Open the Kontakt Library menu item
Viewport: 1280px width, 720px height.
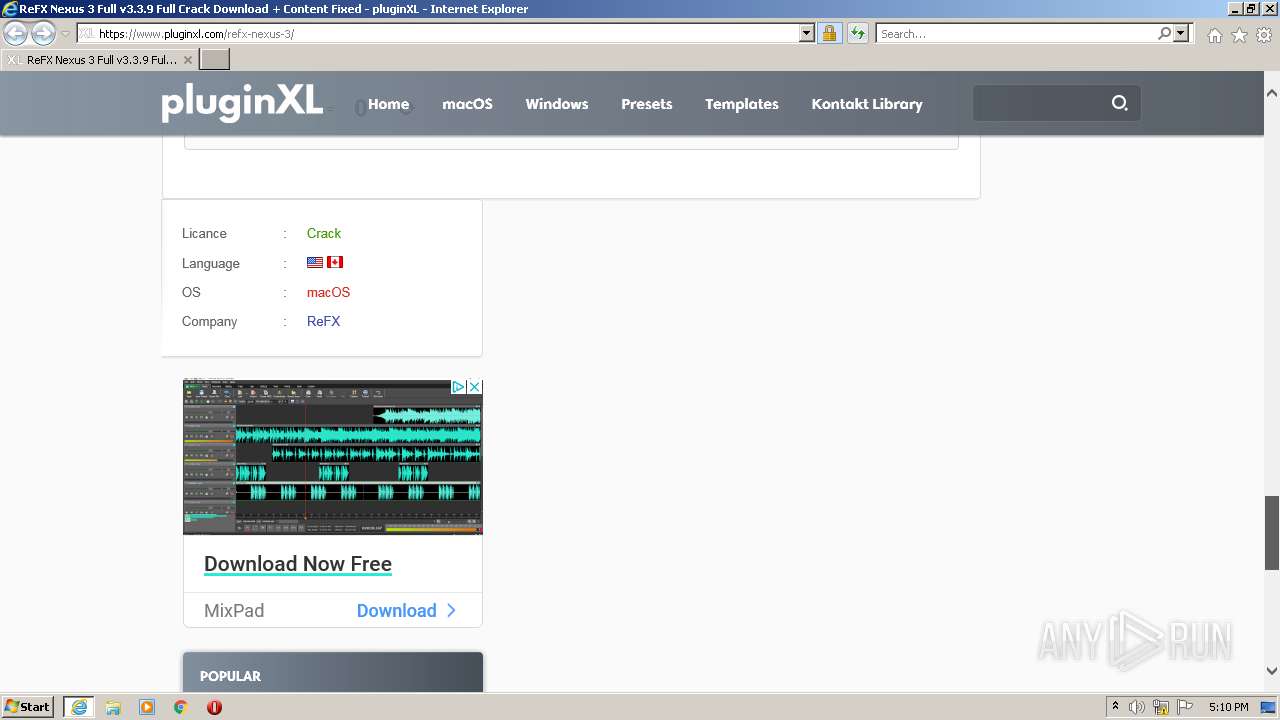[867, 104]
